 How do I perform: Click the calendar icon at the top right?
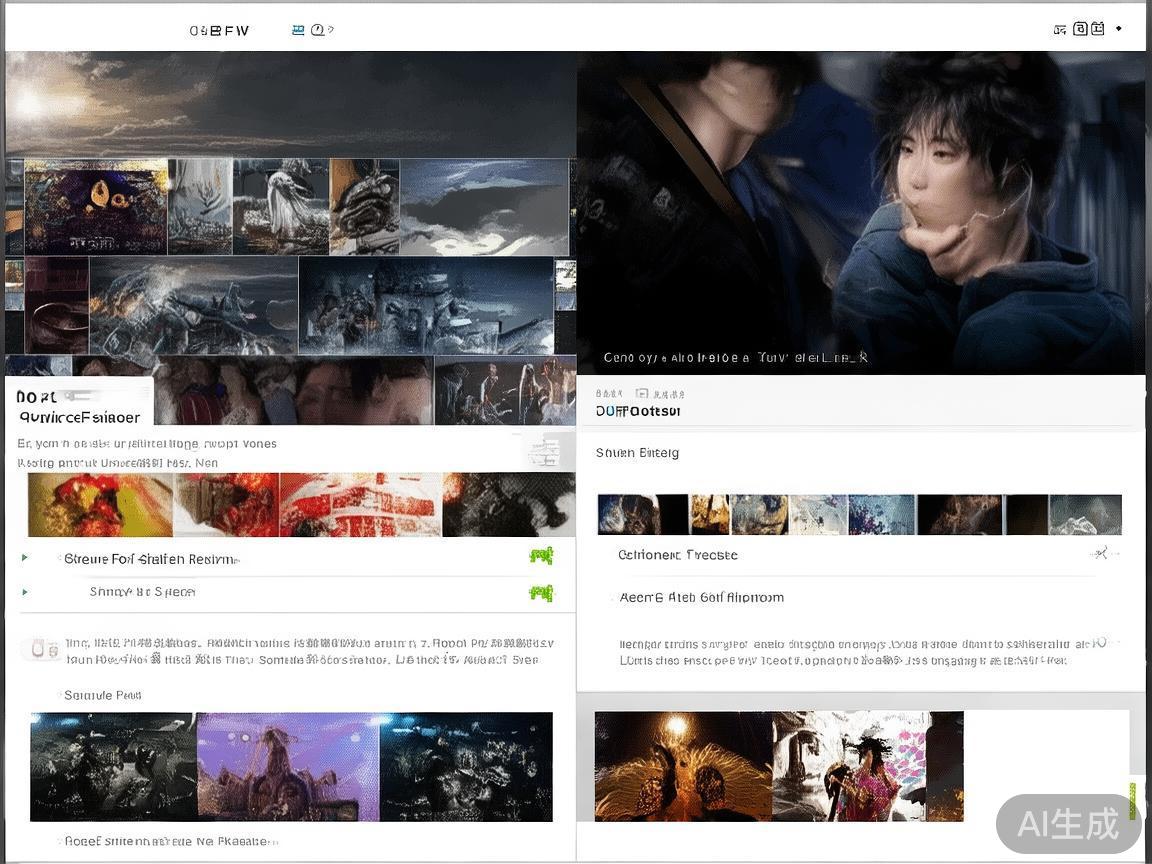click(x=1099, y=28)
